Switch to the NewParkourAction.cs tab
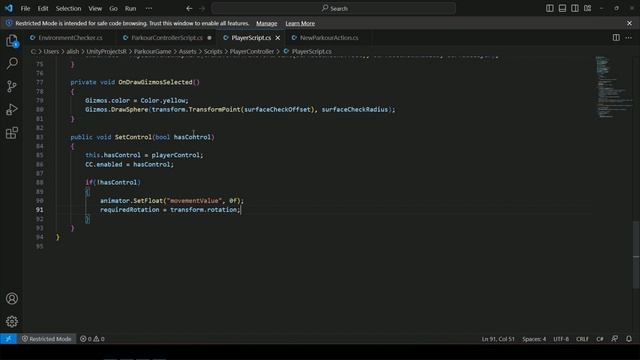This screenshot has height=360, width=640. click(329, 38)
